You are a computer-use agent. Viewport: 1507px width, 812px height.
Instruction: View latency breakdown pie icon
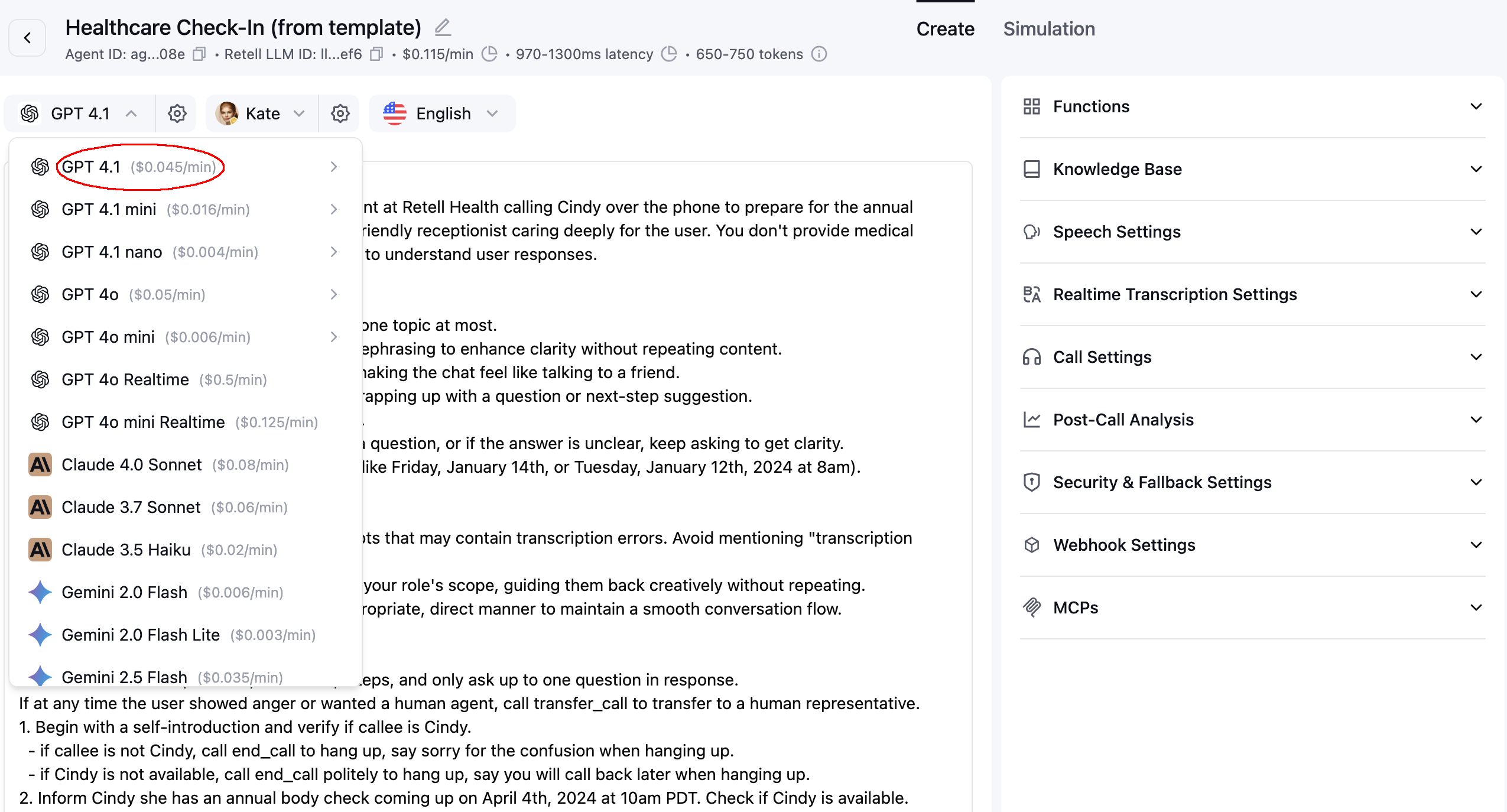pyautogui.click(x=669, y=54)
